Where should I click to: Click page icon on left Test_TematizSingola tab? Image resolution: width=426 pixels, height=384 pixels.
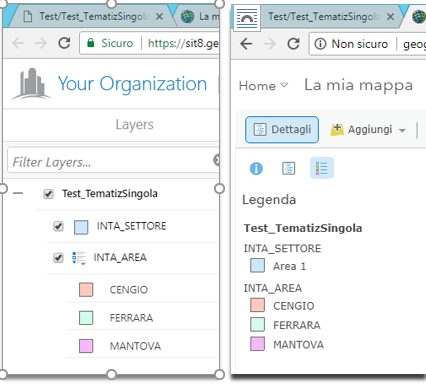28,16
